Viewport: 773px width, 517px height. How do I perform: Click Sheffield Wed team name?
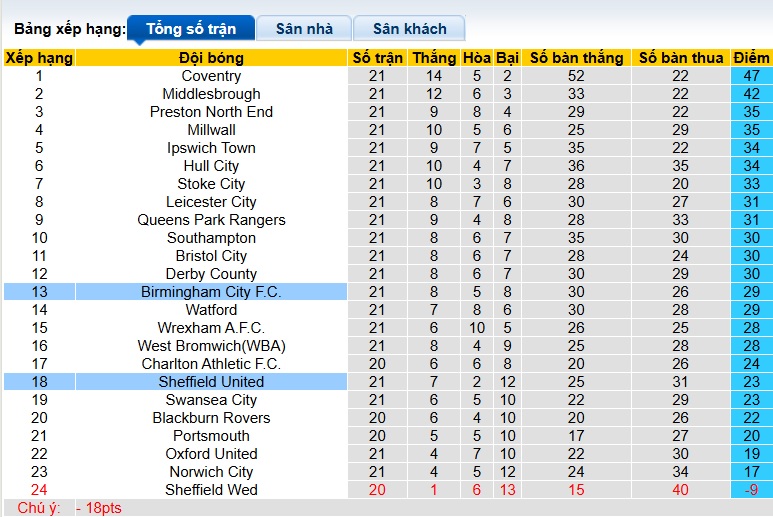point(211,490)
